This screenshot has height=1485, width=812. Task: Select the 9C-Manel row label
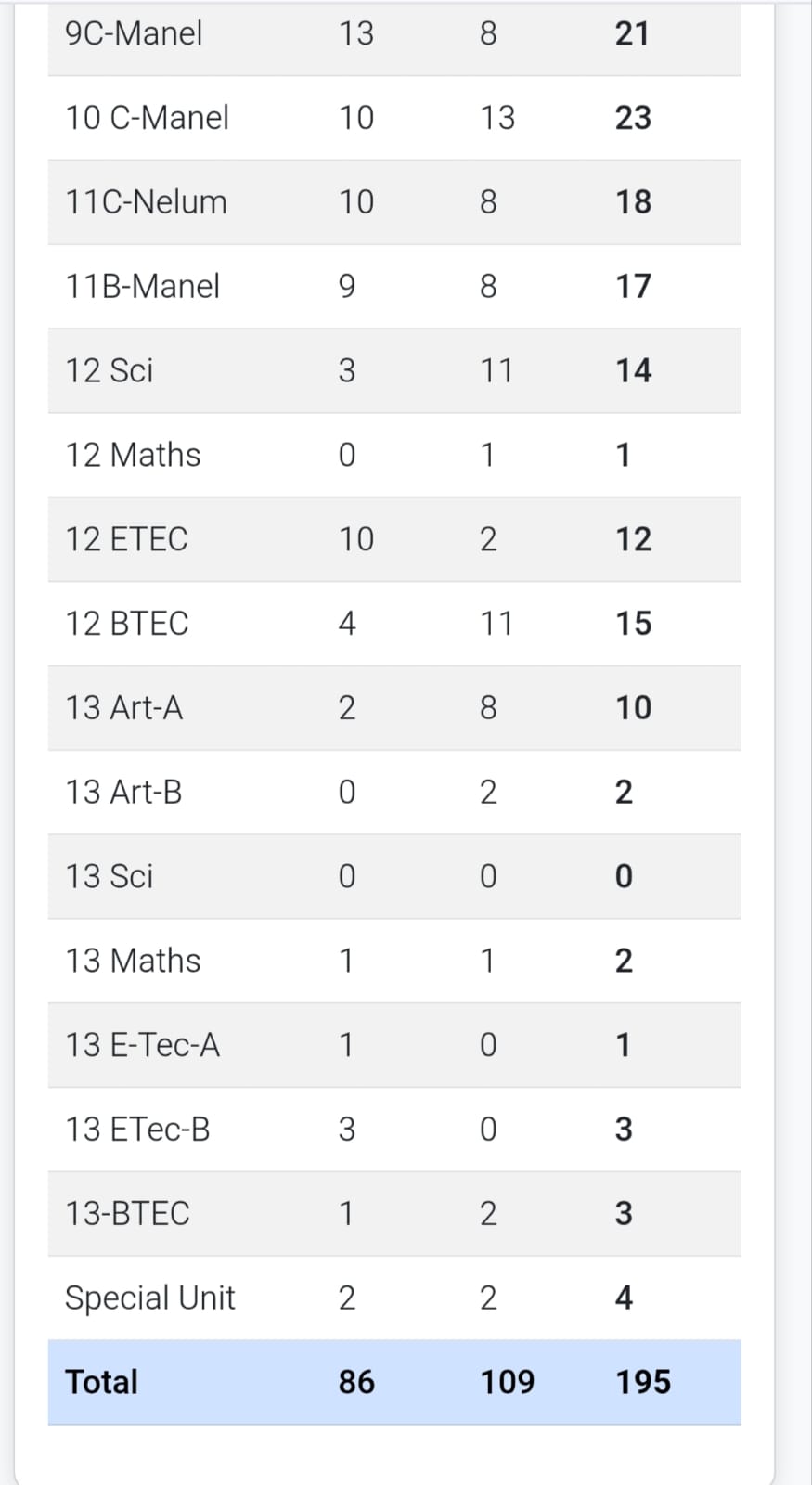[x=134, y=33]
